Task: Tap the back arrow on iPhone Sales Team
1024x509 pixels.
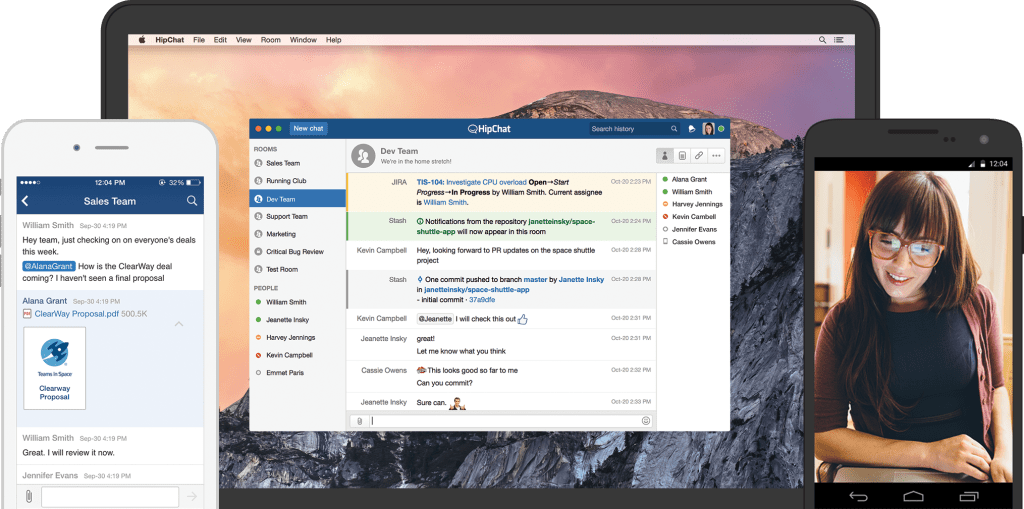Action: point(25,201)
